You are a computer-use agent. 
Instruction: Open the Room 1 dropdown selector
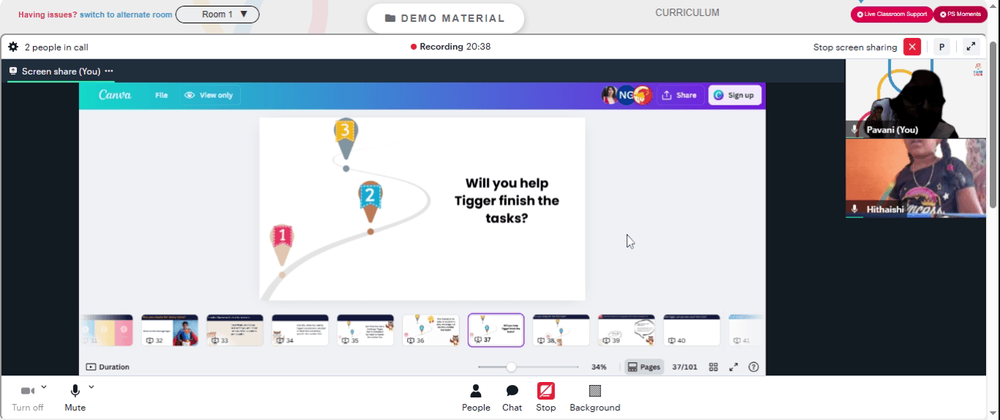click(x=217, y=14)
